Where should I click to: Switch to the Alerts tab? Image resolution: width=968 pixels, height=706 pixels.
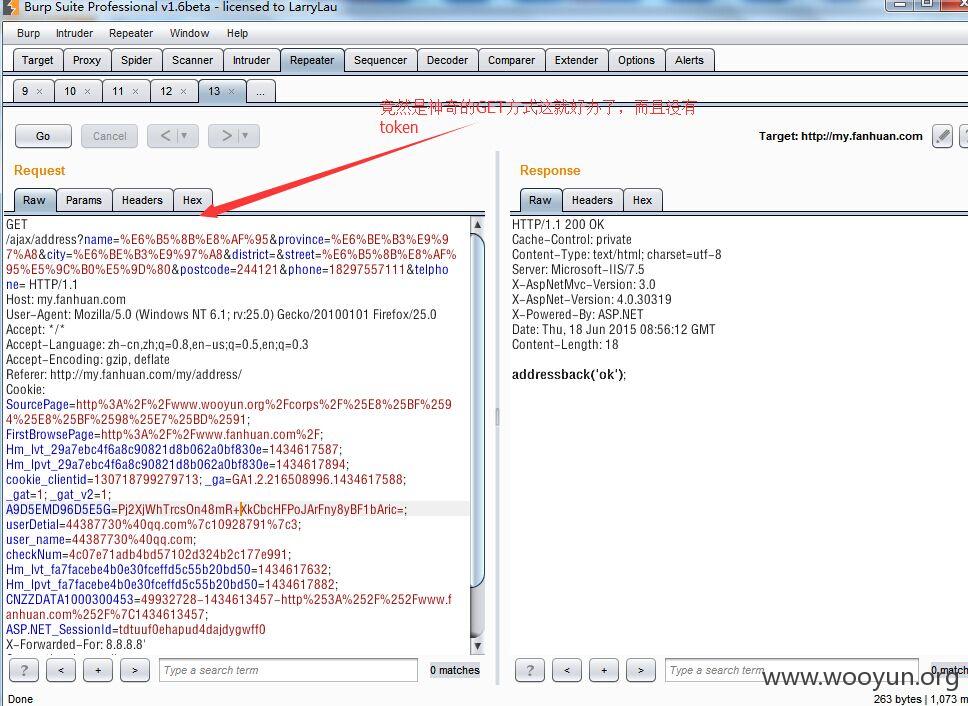coord(689,60)
